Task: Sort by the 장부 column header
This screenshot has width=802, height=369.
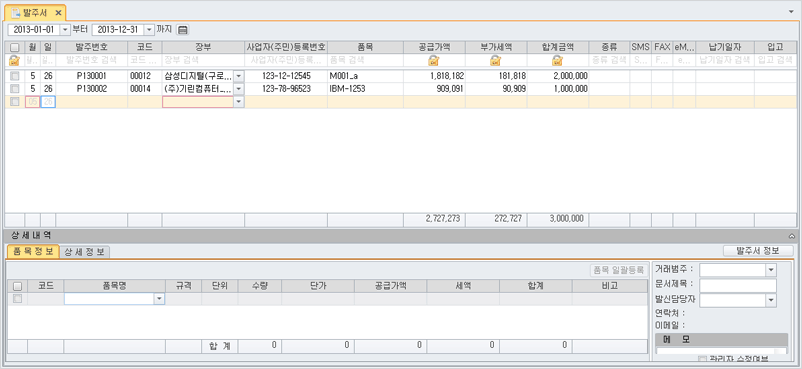Action: tap(203, 47)
